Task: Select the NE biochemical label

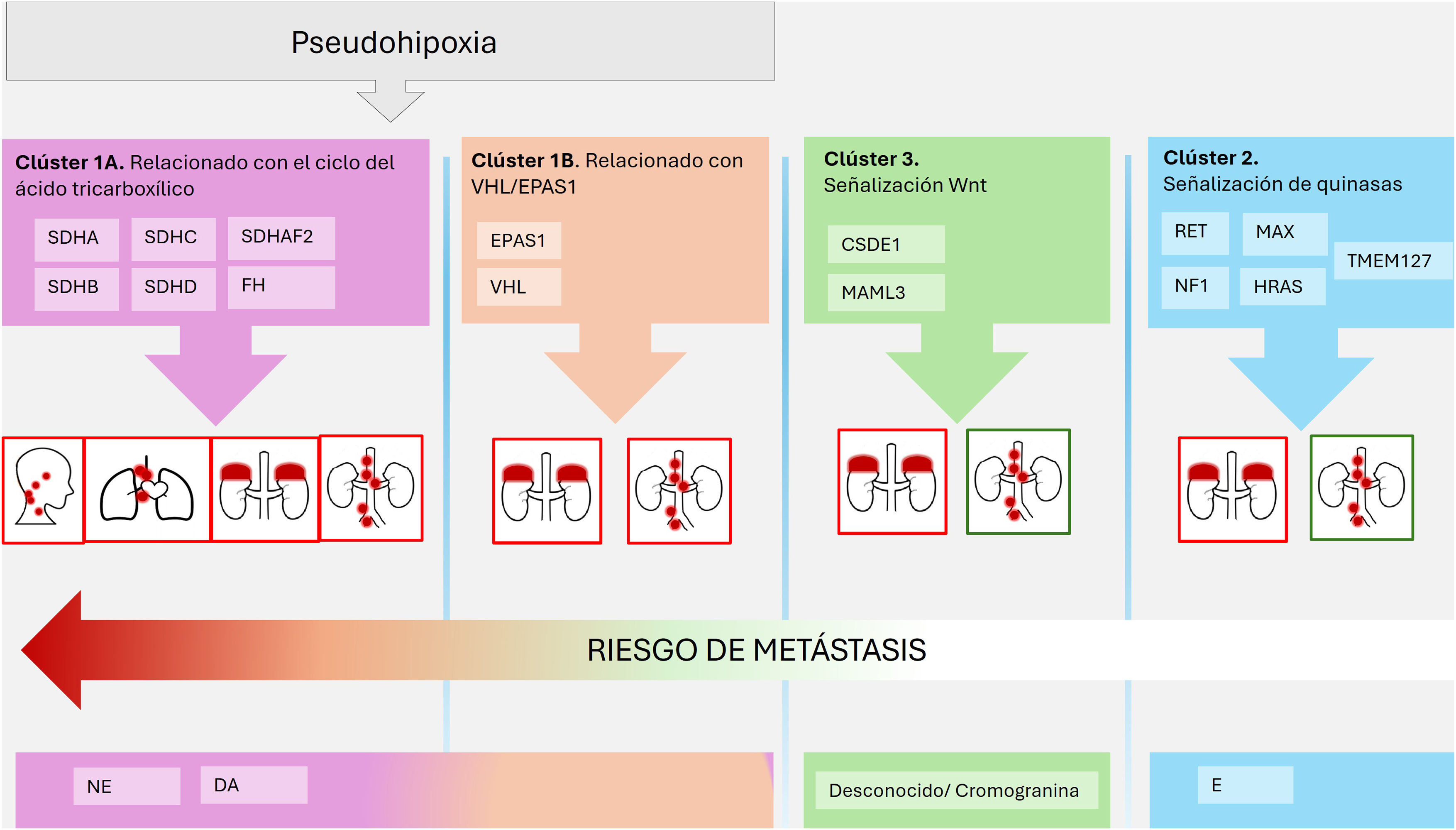Action: pyautogui.click(x=127, y=786)
